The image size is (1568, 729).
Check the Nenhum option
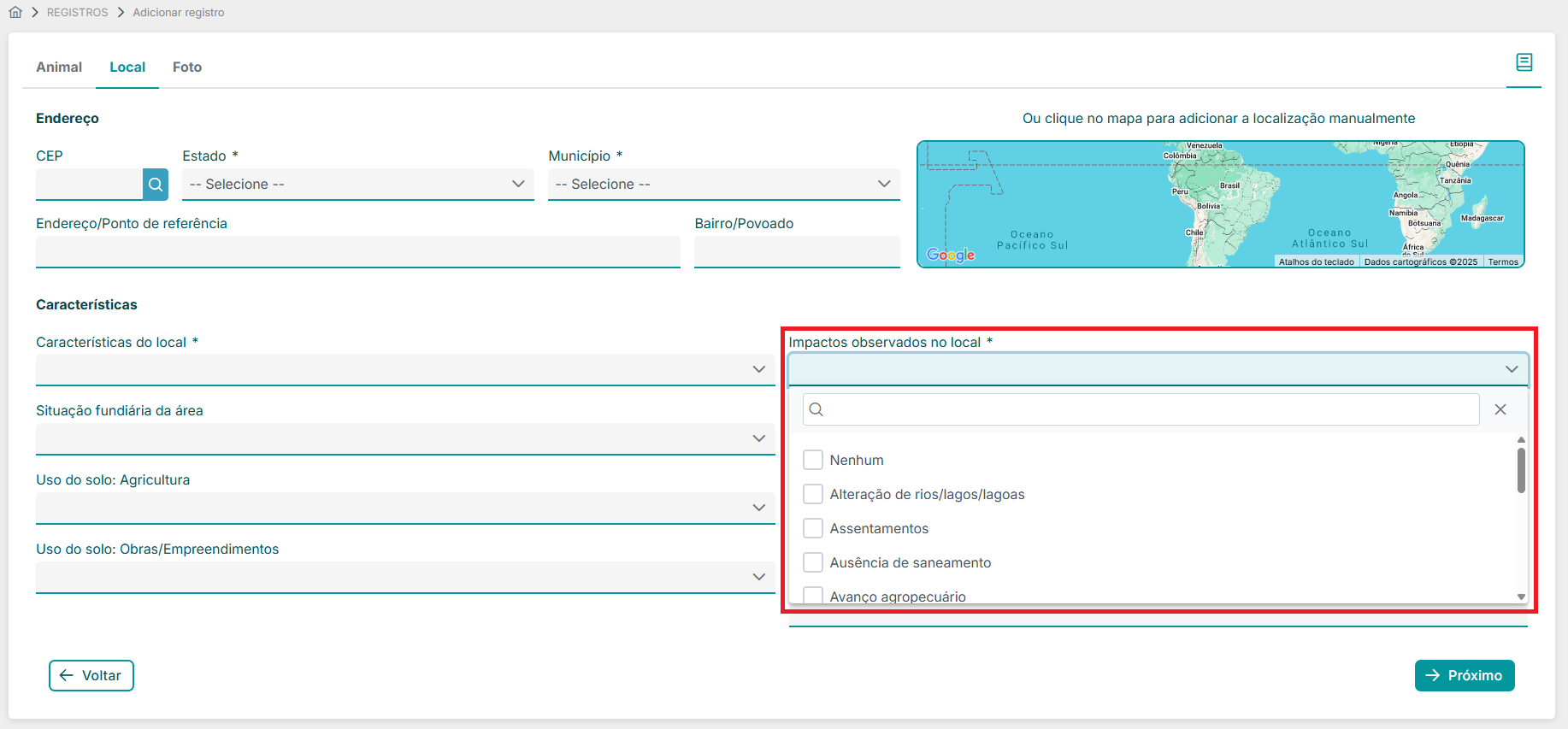tap(813, 460)
